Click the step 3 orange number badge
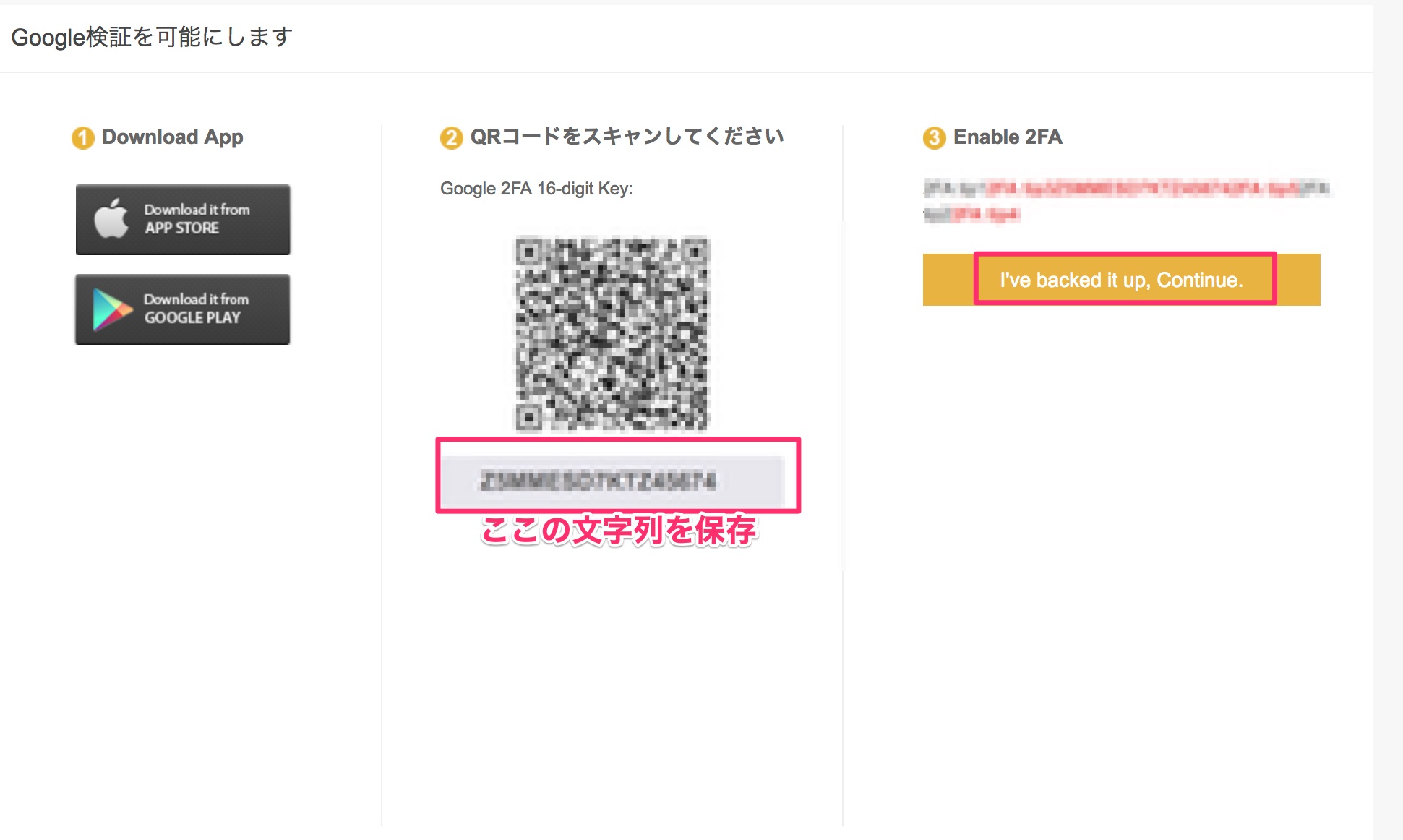The image size is (1403, 840). coord(934,137)
